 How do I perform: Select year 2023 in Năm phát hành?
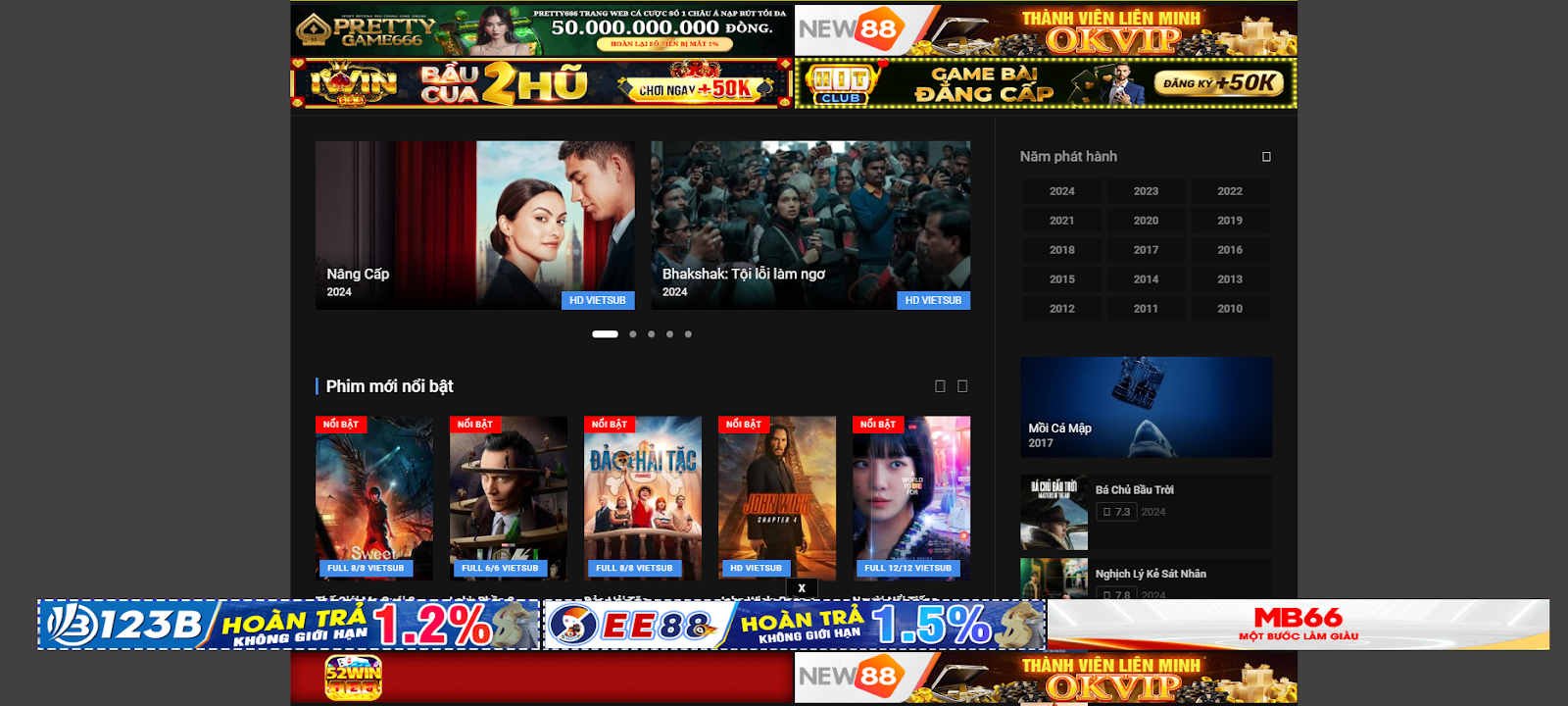pos(1146,191)
